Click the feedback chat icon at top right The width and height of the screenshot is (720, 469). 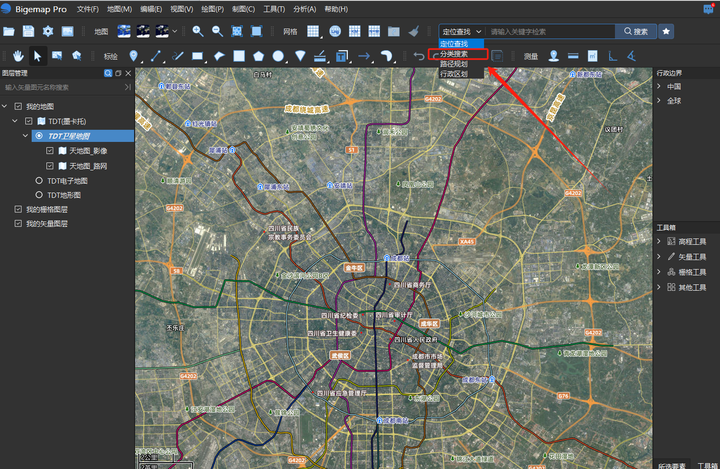coord(709,9)
